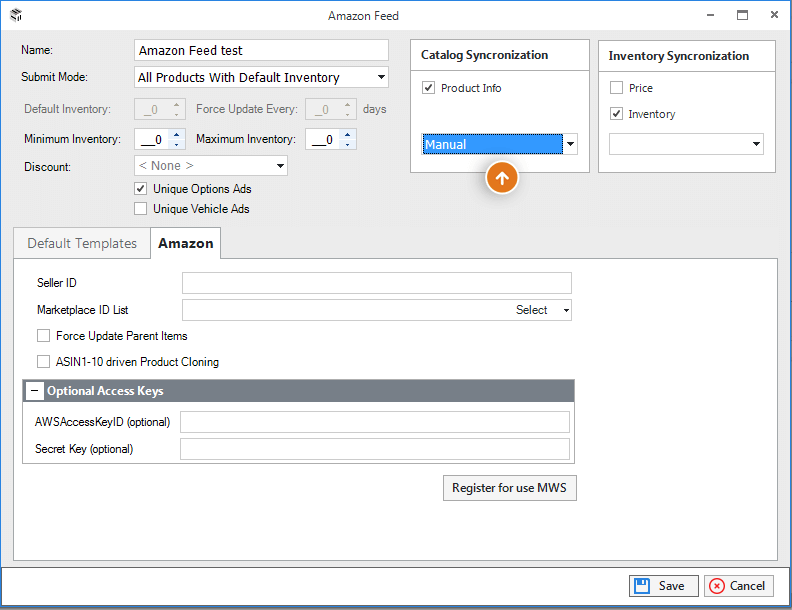
Task: Click the Minimum Inventory value field
Action: [152, 139]
